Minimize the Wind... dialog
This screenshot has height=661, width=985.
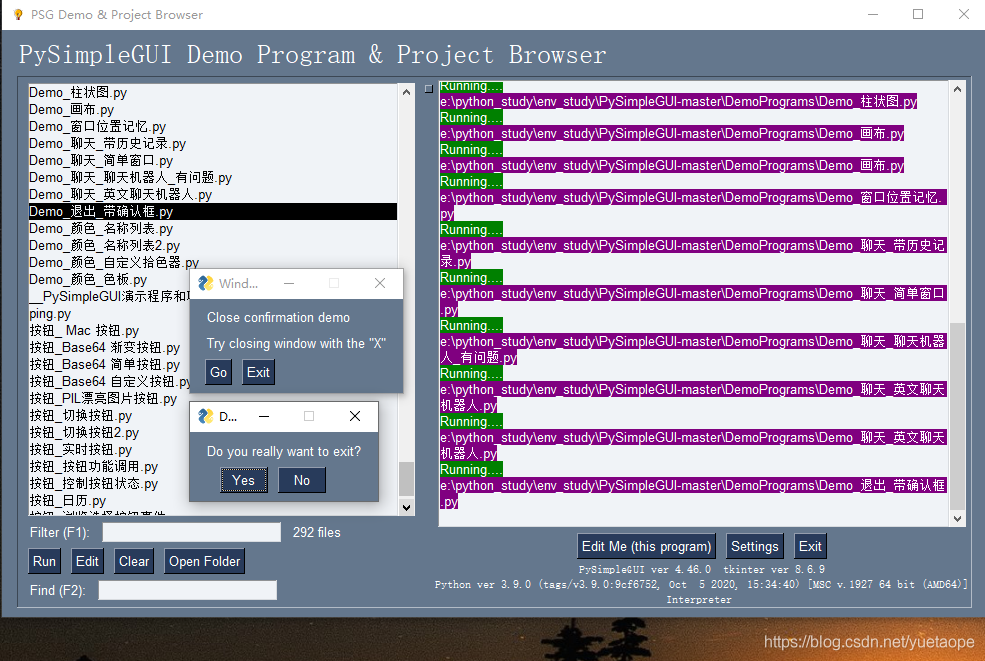[x=289, y=283]
